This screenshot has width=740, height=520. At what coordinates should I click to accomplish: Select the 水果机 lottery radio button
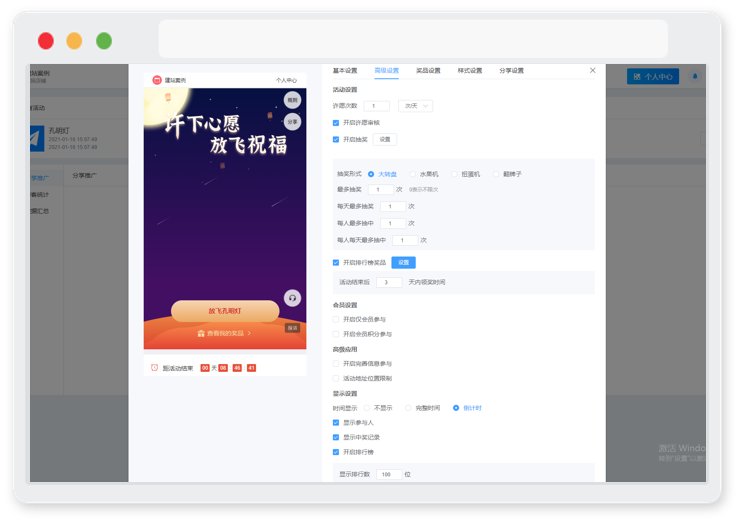coord(412,174)
